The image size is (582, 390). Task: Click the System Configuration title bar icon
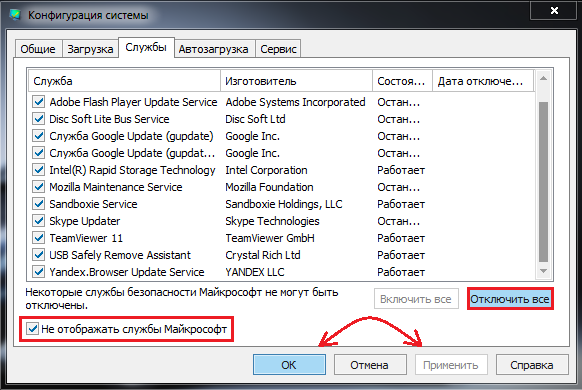pos(15,15)
